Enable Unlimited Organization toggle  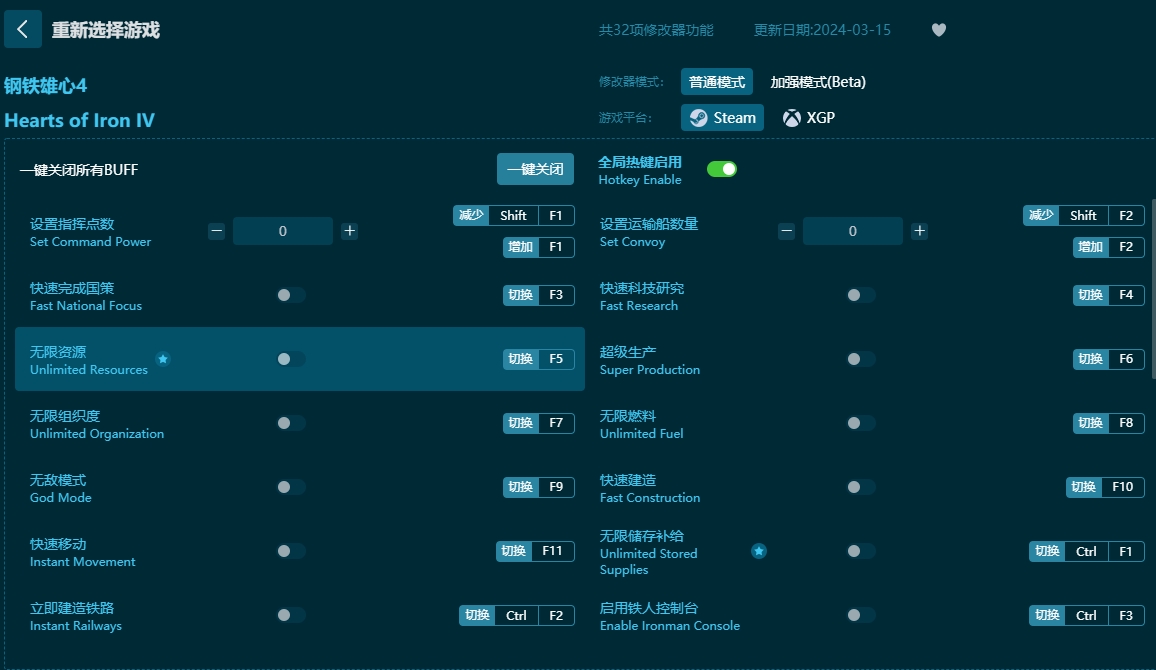coord(290,423)
